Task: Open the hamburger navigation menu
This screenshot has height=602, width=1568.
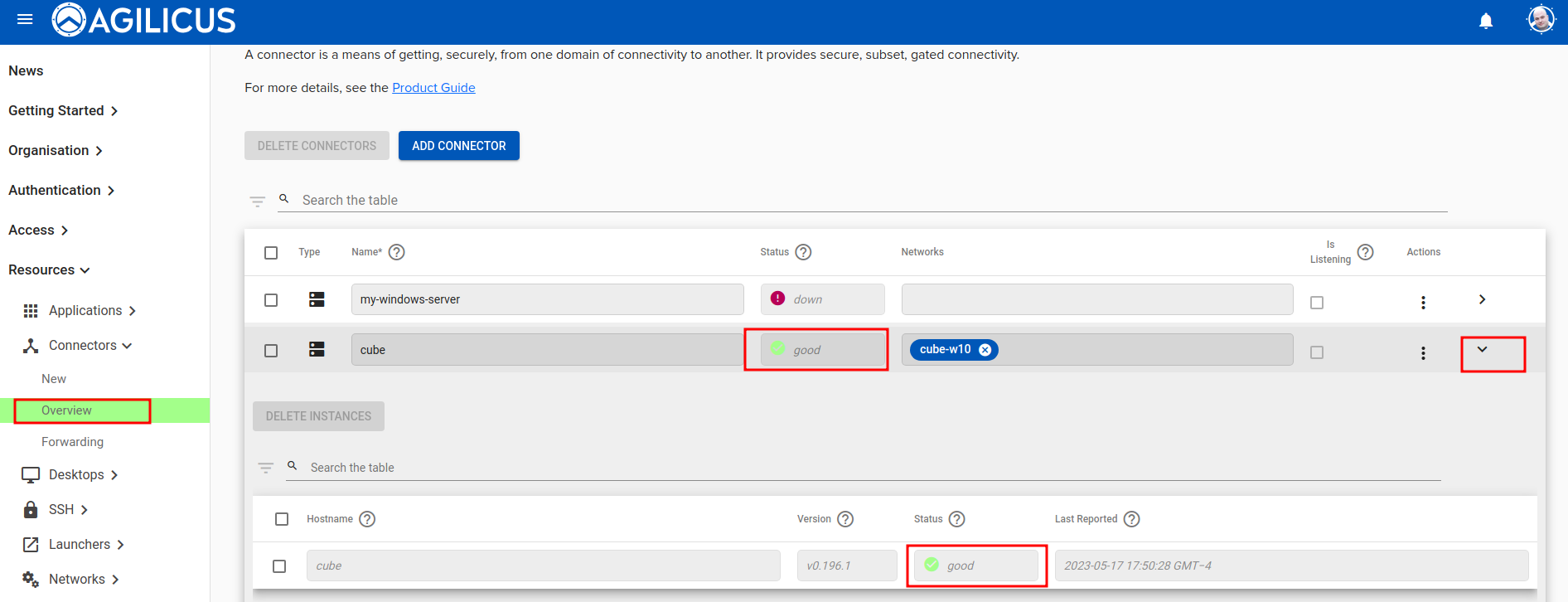Action: (x=25, y=19)
